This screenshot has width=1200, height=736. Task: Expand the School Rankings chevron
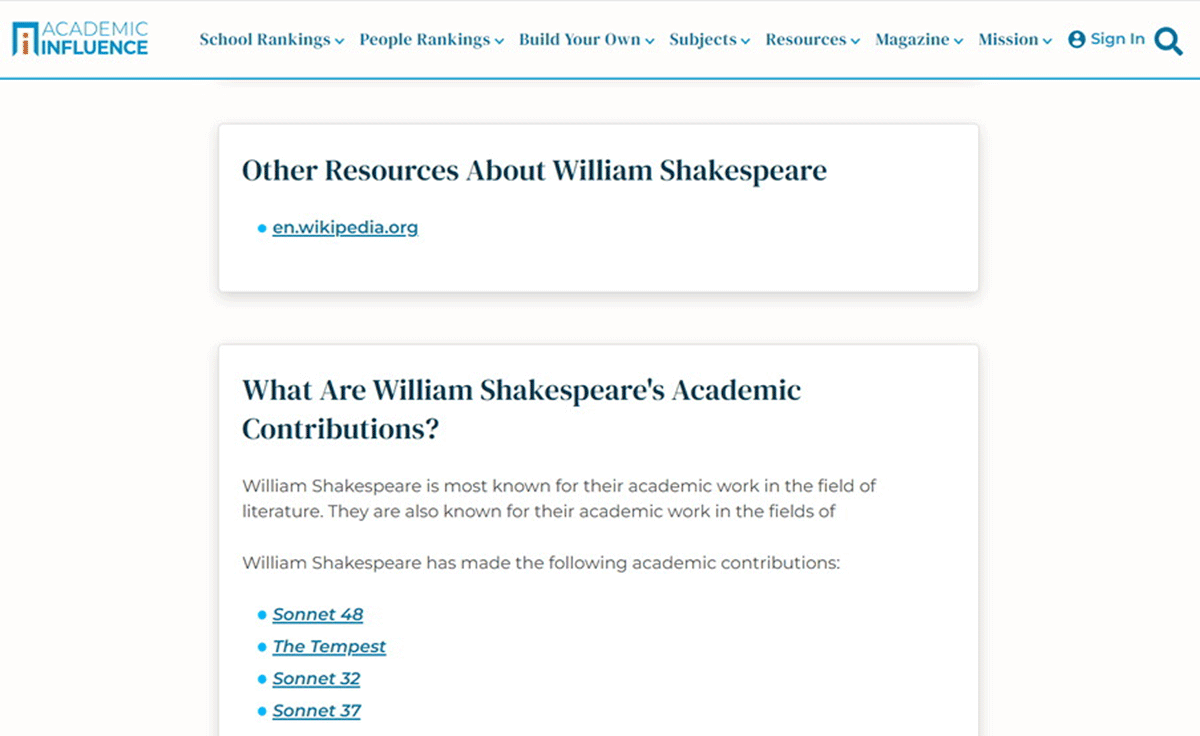(x=340, y=41)
